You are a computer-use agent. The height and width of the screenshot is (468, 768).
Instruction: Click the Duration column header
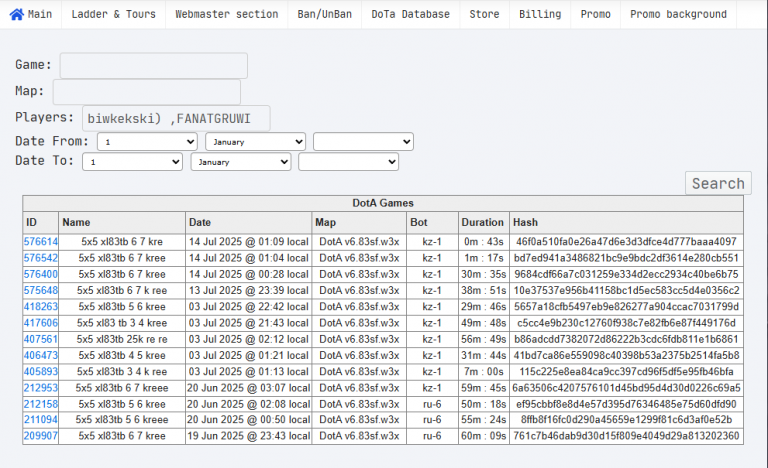coord(482,222)
